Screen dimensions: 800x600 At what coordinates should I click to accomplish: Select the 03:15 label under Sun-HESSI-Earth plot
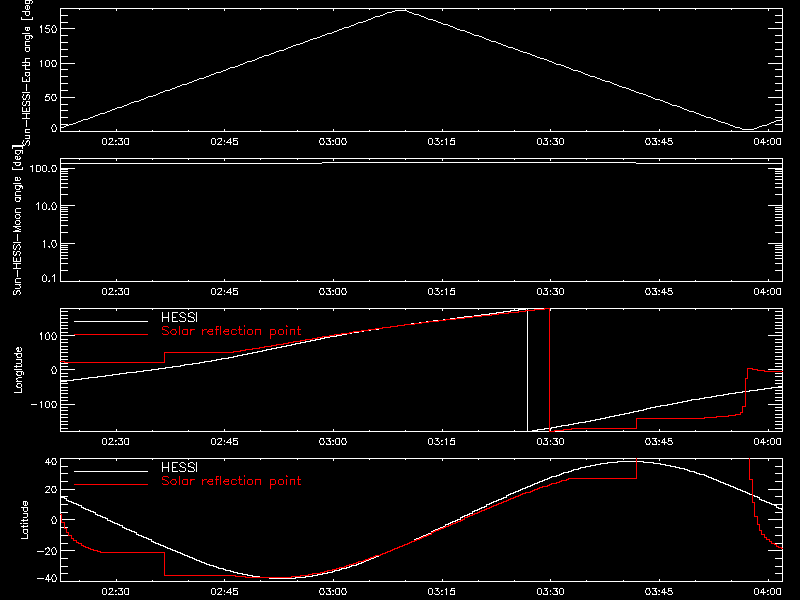coord(441,141)
